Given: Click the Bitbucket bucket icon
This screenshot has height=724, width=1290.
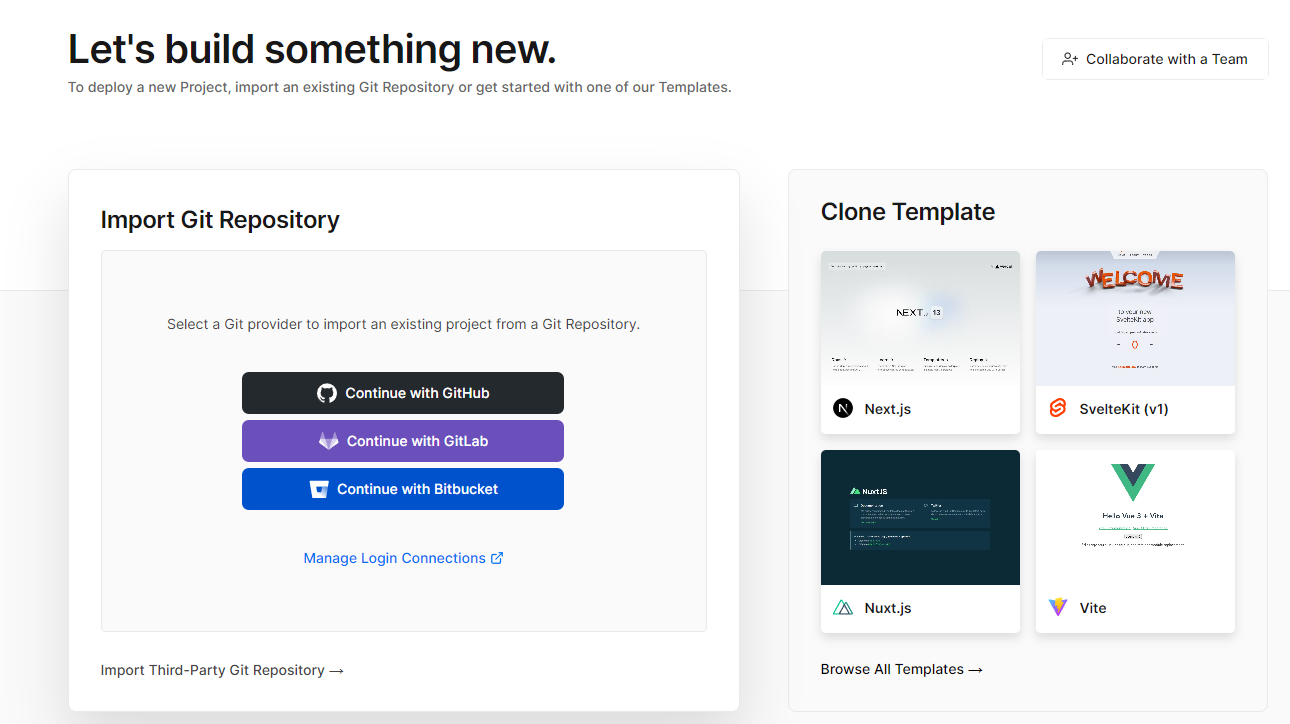Looking at the screenshot, I should [319, 489].
